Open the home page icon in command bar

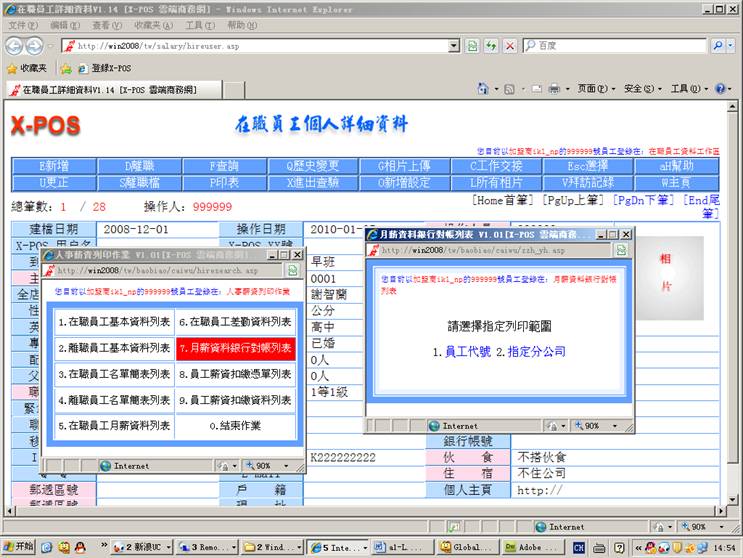pos(483,89)
